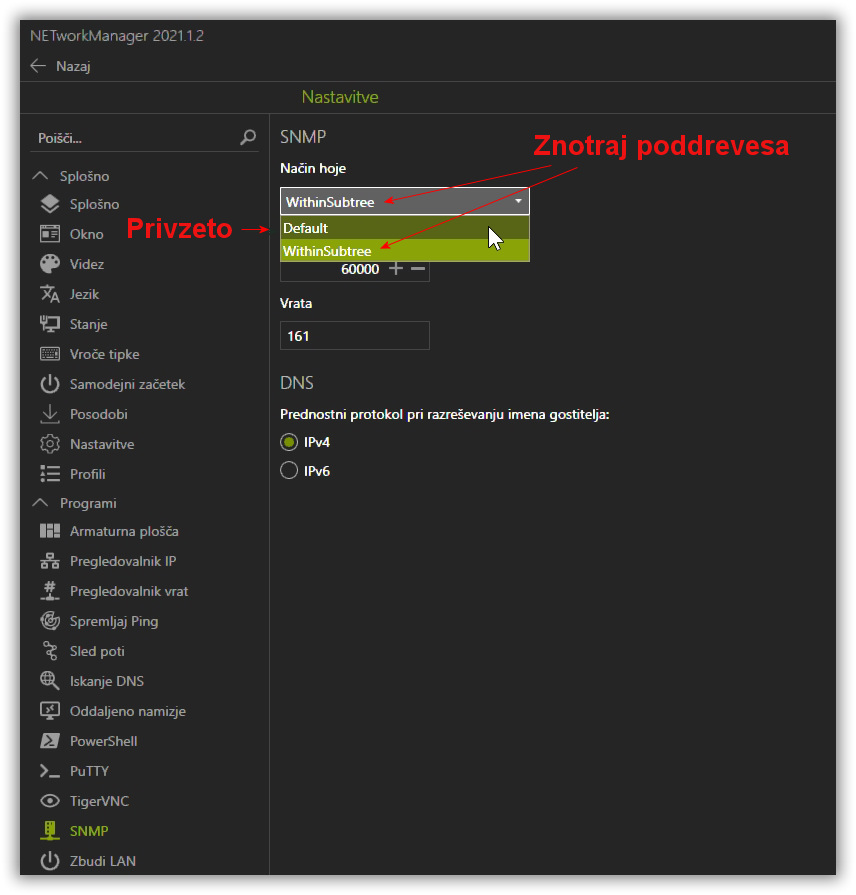Click the Način hoje combo box arrow
Image resolution: width=856 pixels, height=895 pixels.
[518, 201]
